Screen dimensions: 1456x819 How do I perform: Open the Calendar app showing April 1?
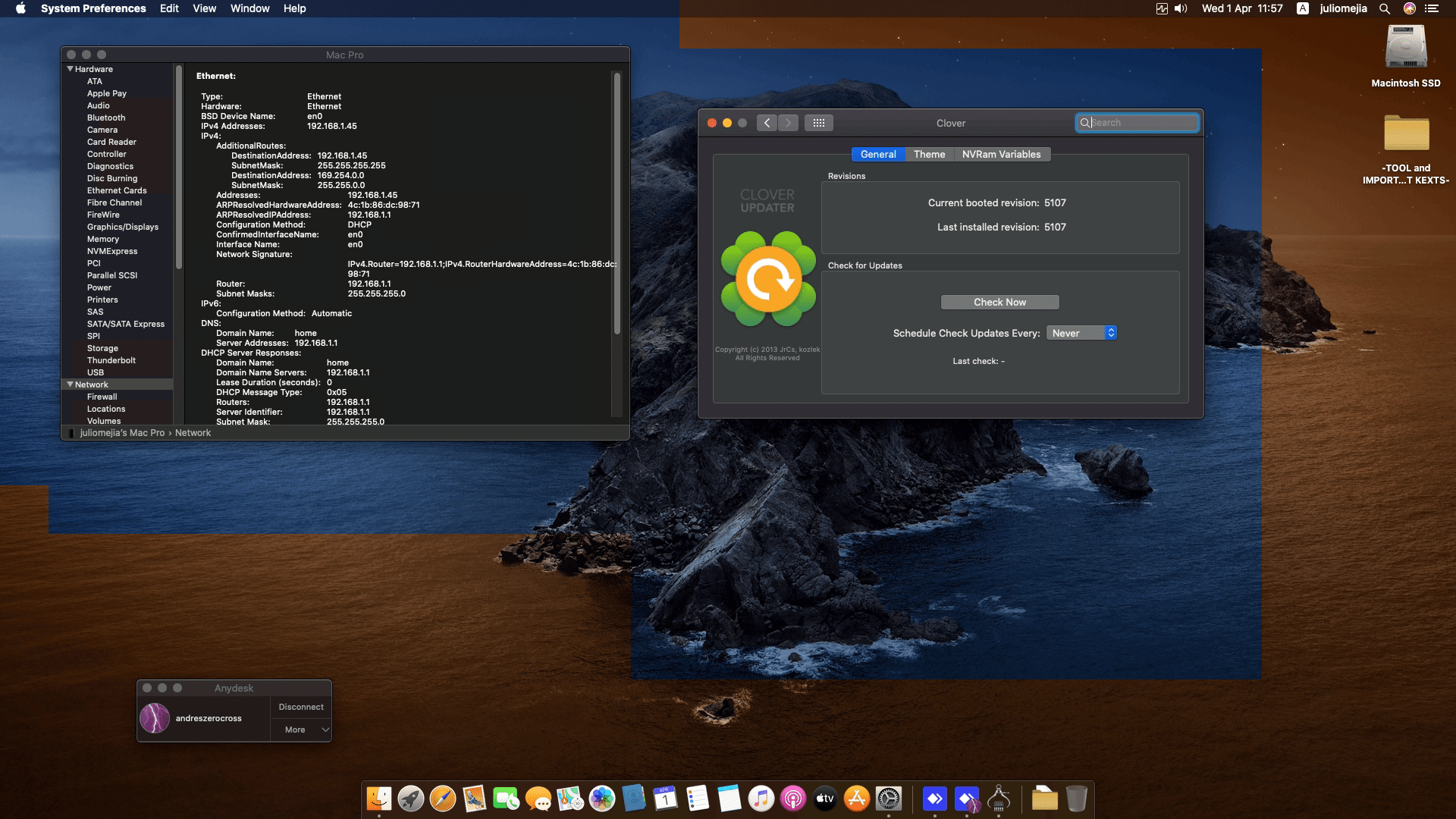[x=664, y=799]
